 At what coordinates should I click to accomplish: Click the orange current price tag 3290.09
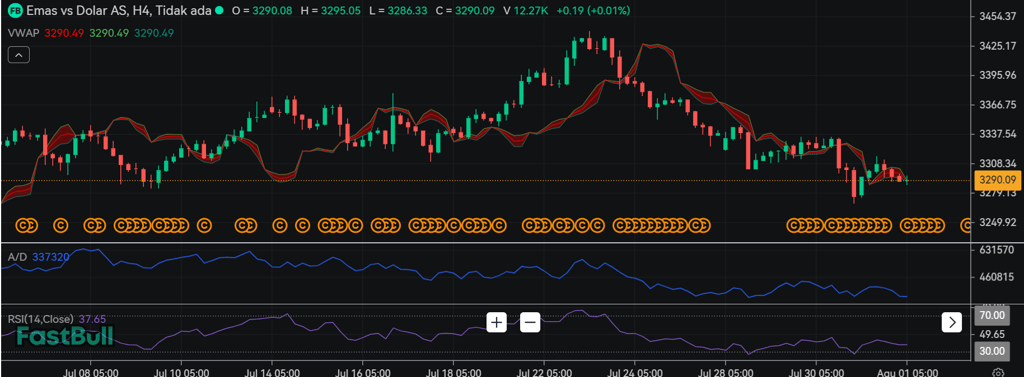997,181
